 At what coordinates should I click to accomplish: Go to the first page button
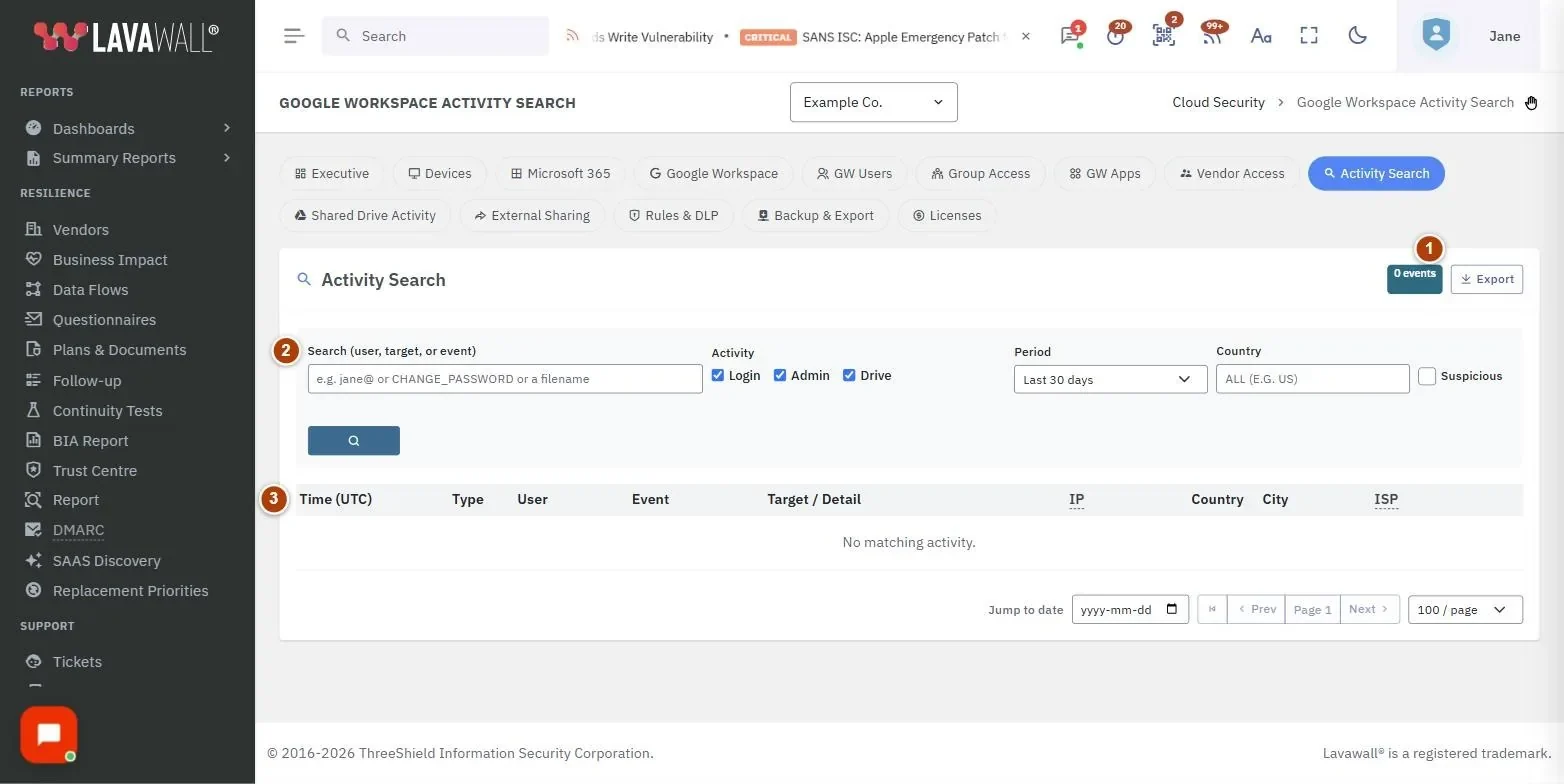1212,609
